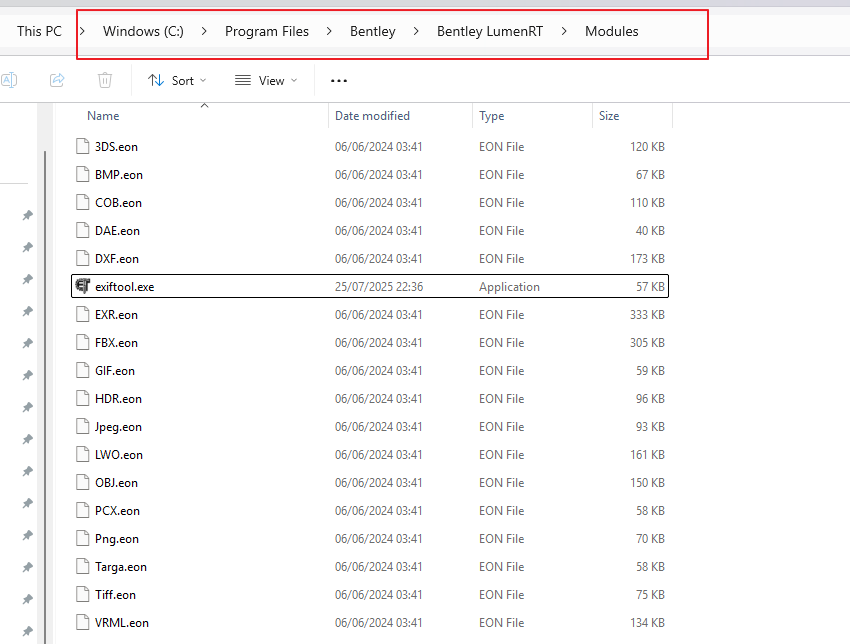The height and width of the screenshot is (644, 850).
Task: Click the 333 KB size cell
Action: (x=647, y=315)
